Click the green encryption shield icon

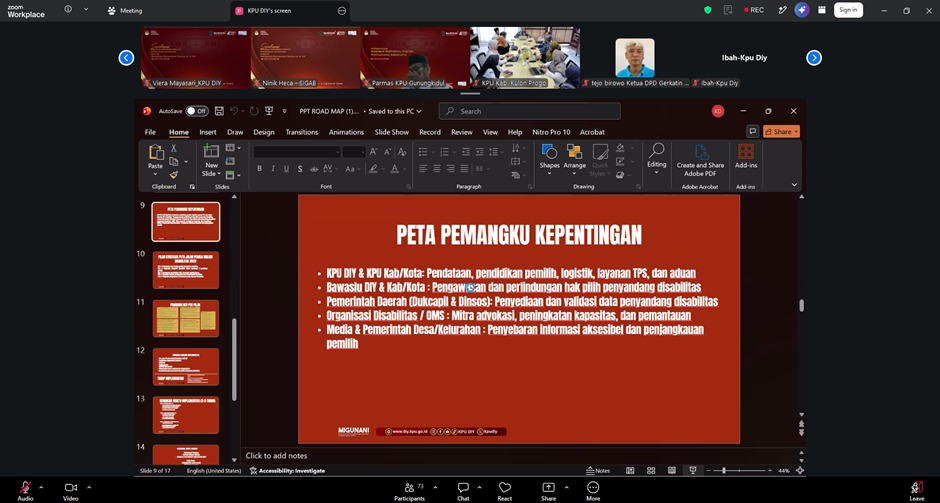[708, 10]
